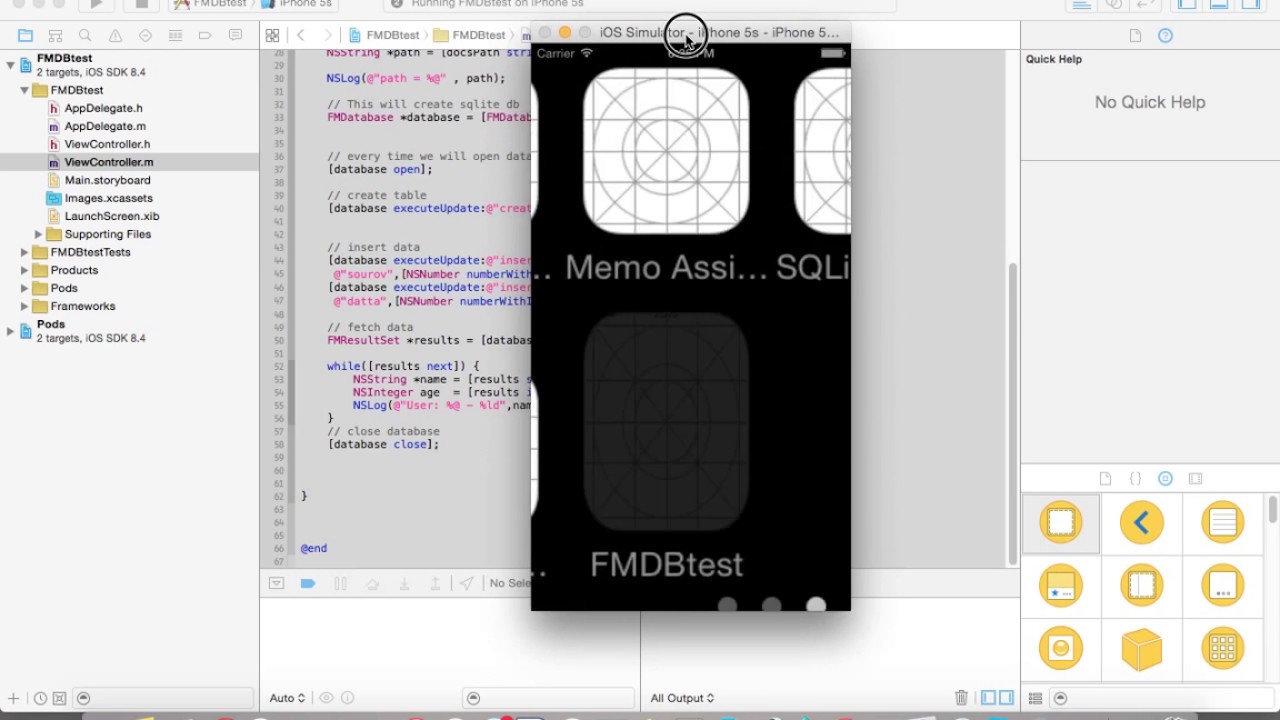Hide the debug area

(x=276, y=583)
